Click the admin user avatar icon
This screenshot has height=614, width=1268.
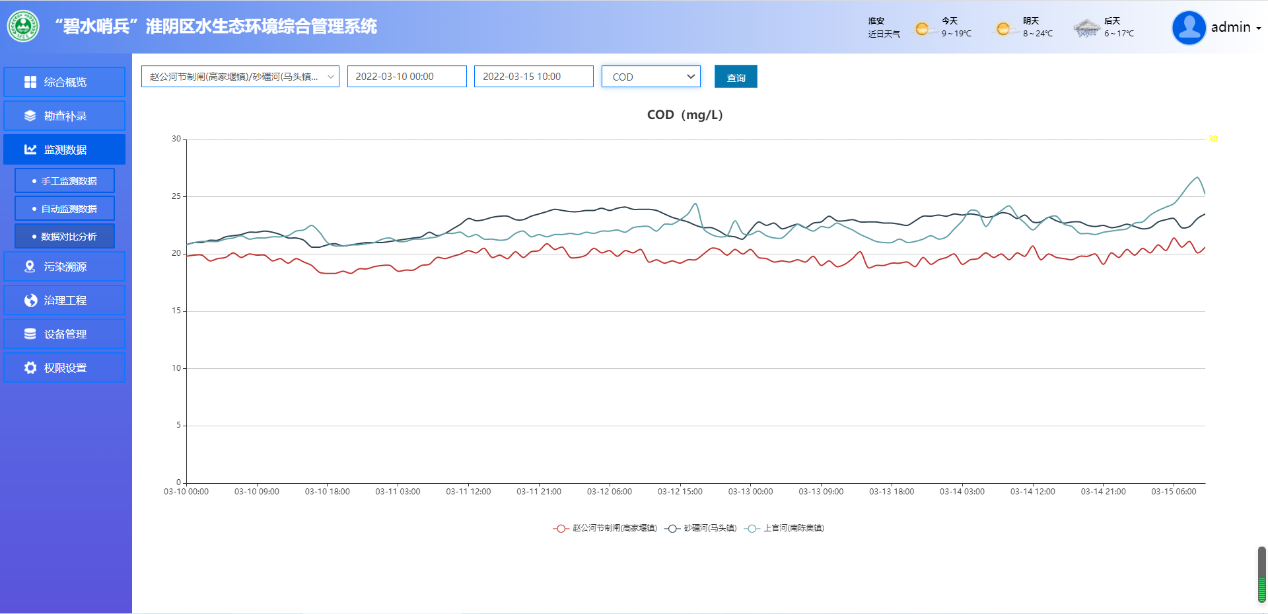(x=1189, y=28)
